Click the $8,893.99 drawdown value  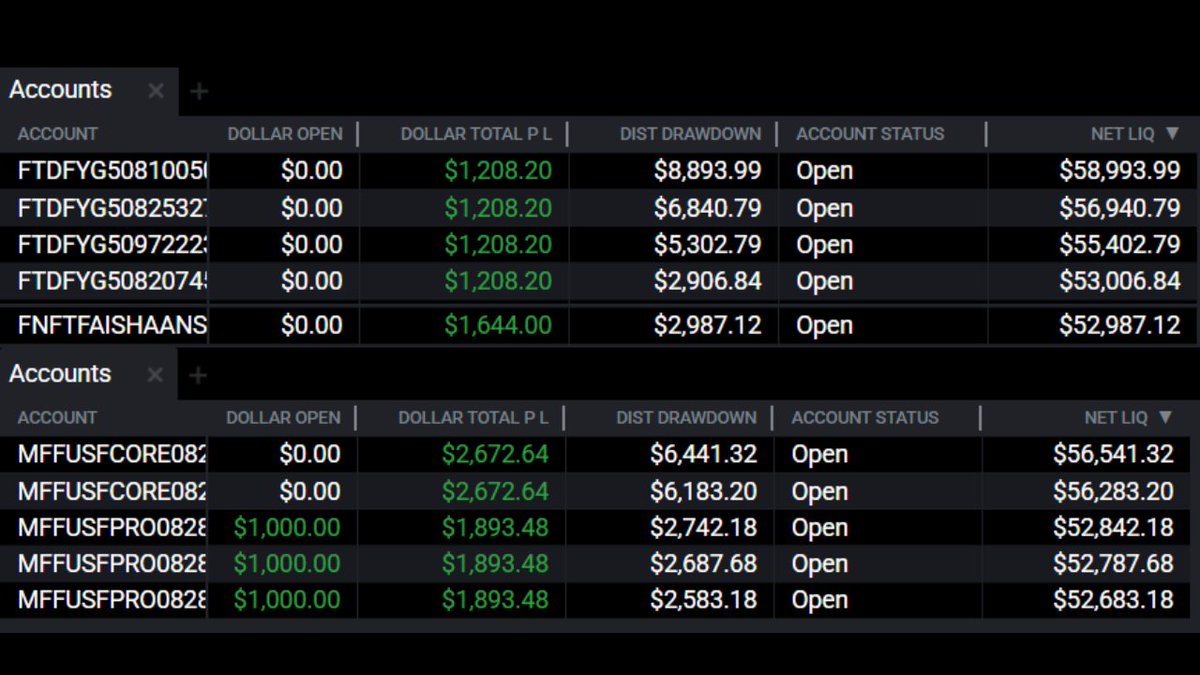point(707,171)
